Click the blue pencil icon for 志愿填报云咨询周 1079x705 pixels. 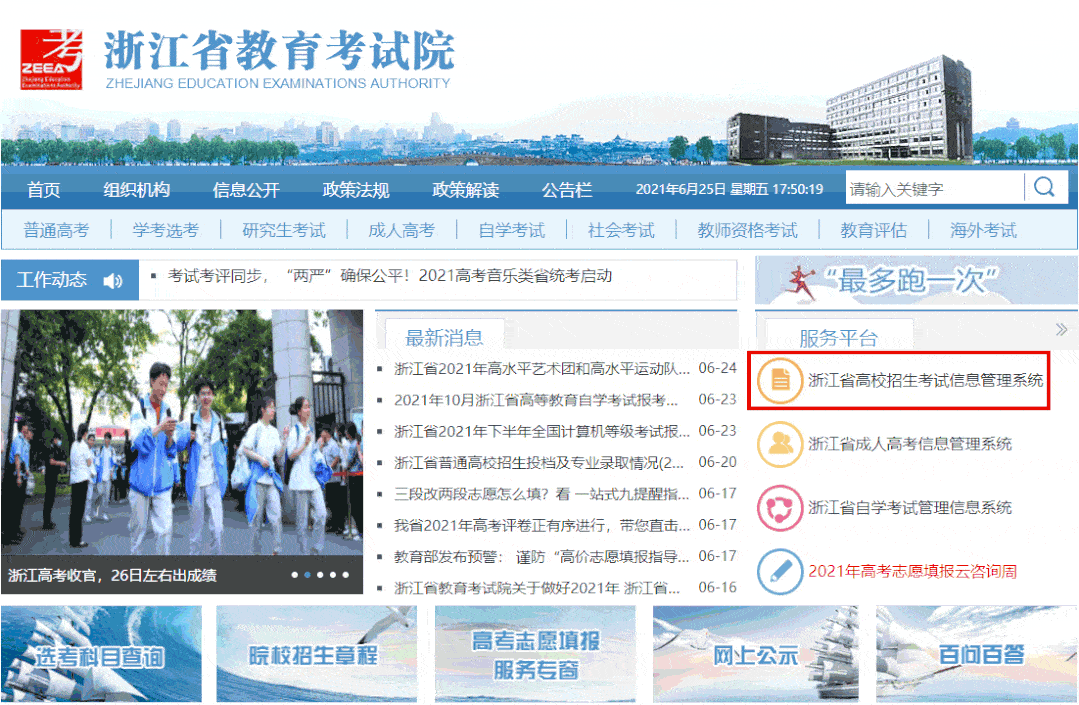(x=780, y=572)
